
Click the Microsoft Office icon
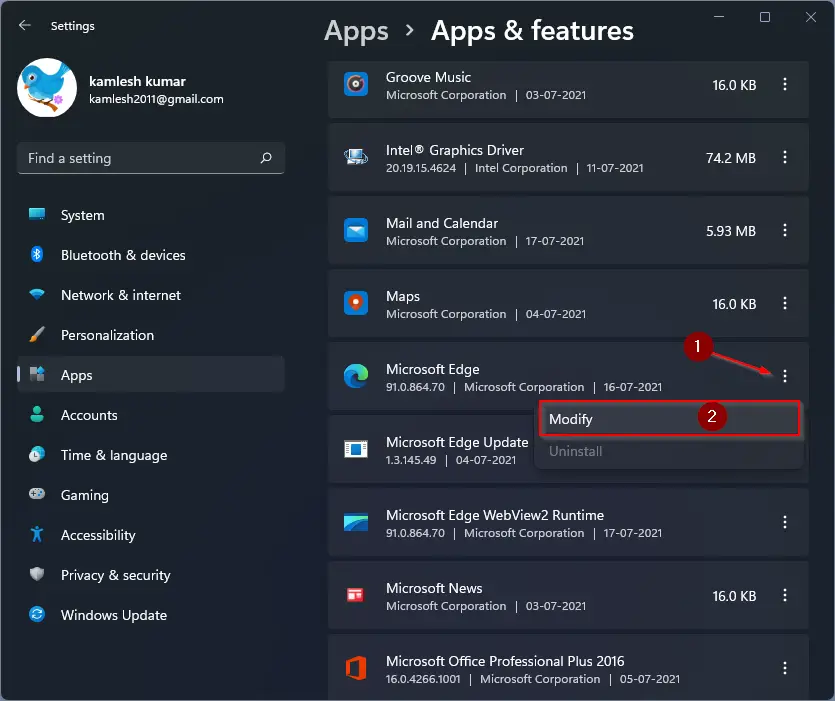pos(356,668)
